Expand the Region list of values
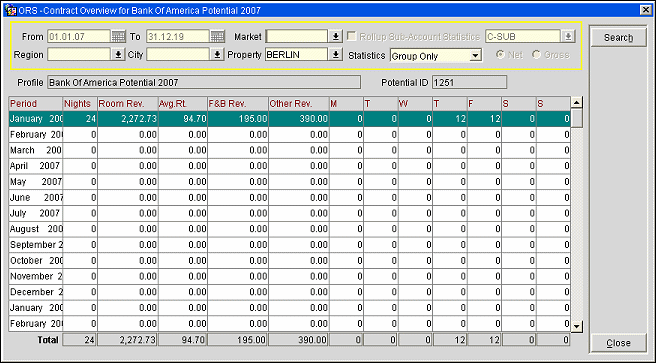This screenshot has width=656, height=363. click(x=118, y=55)
